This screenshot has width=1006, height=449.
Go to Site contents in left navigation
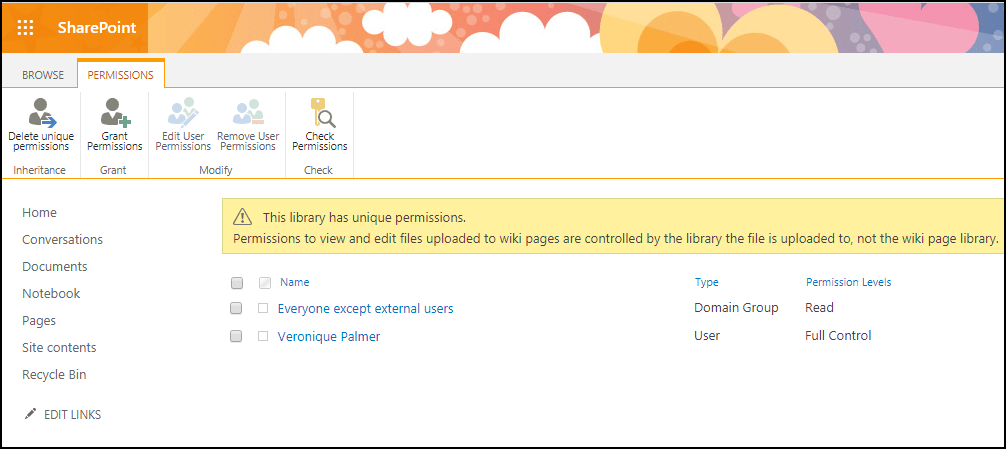pos(59,347)
